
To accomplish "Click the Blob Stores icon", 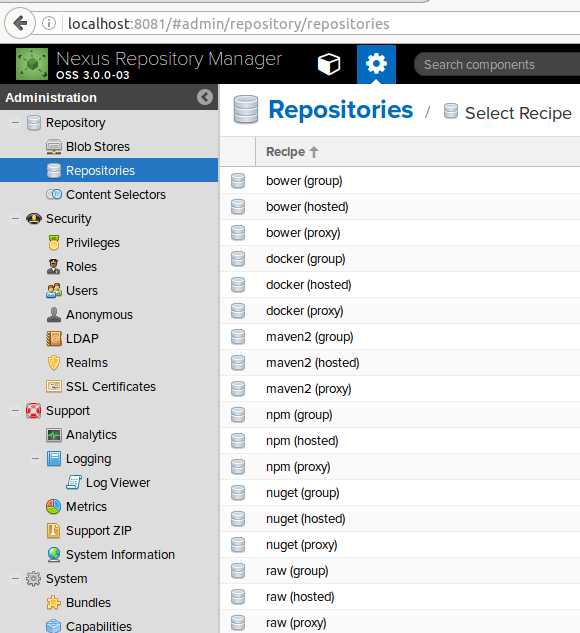I will [x=54, y=147].
